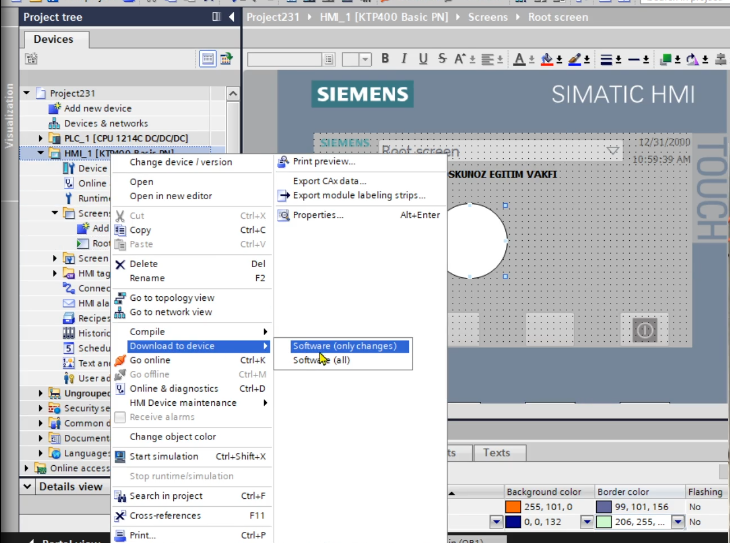Click the power button on HMI screen

(x=645, y=330)
